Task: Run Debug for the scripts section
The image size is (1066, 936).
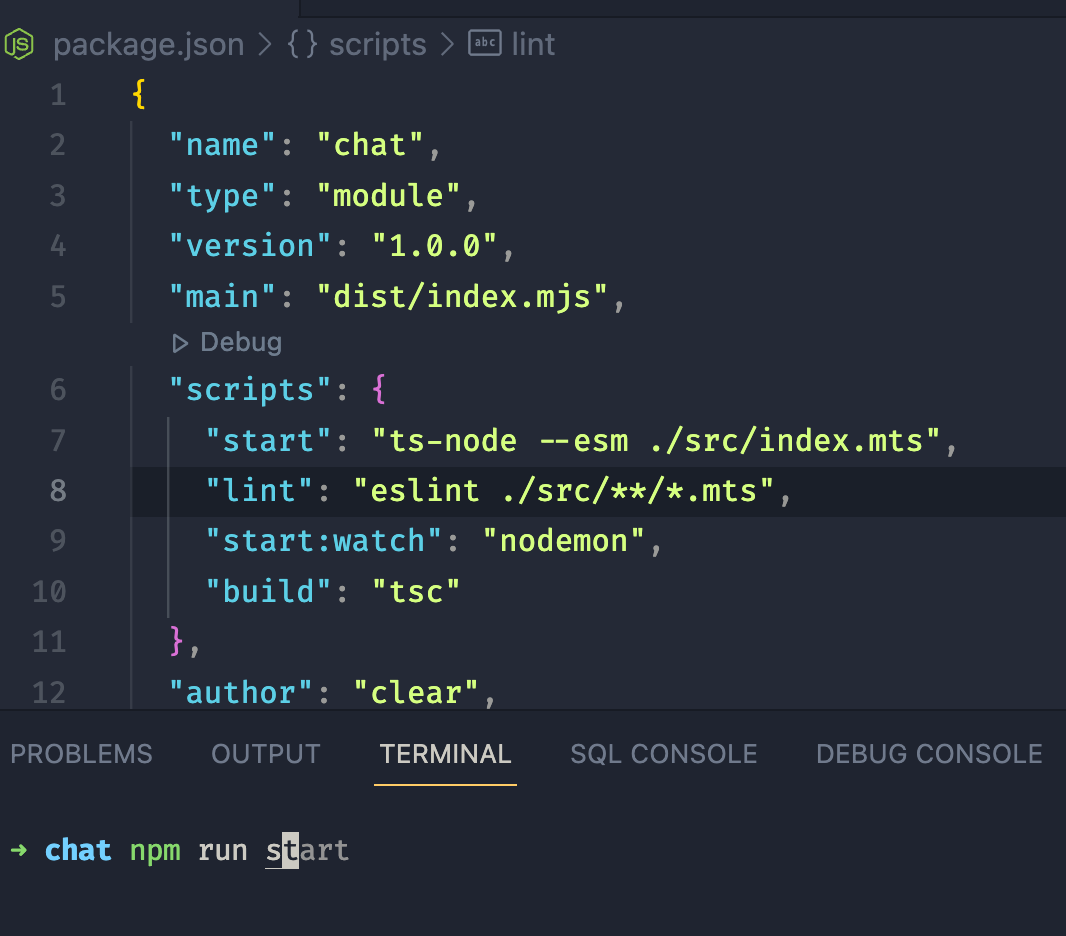Action: click(x=226, y=342)
